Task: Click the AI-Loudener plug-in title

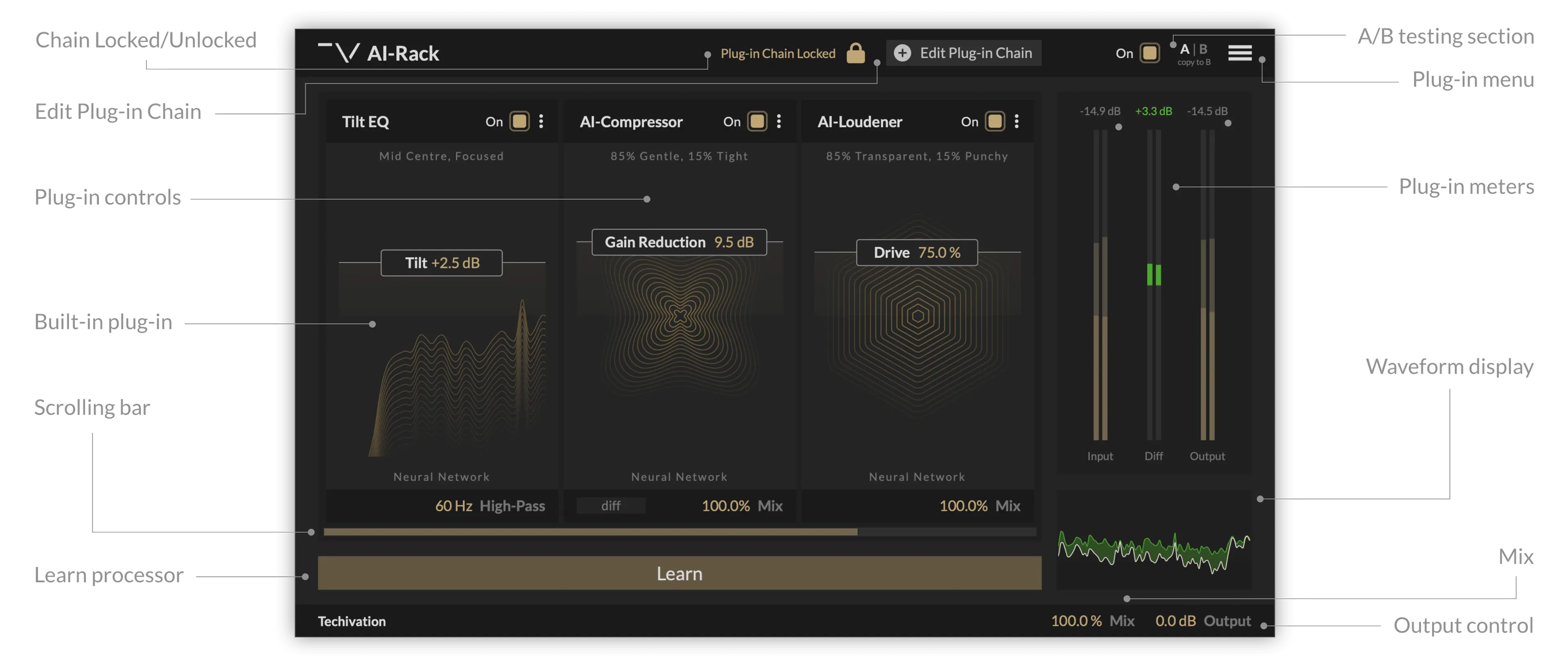Action: [860, 122]
